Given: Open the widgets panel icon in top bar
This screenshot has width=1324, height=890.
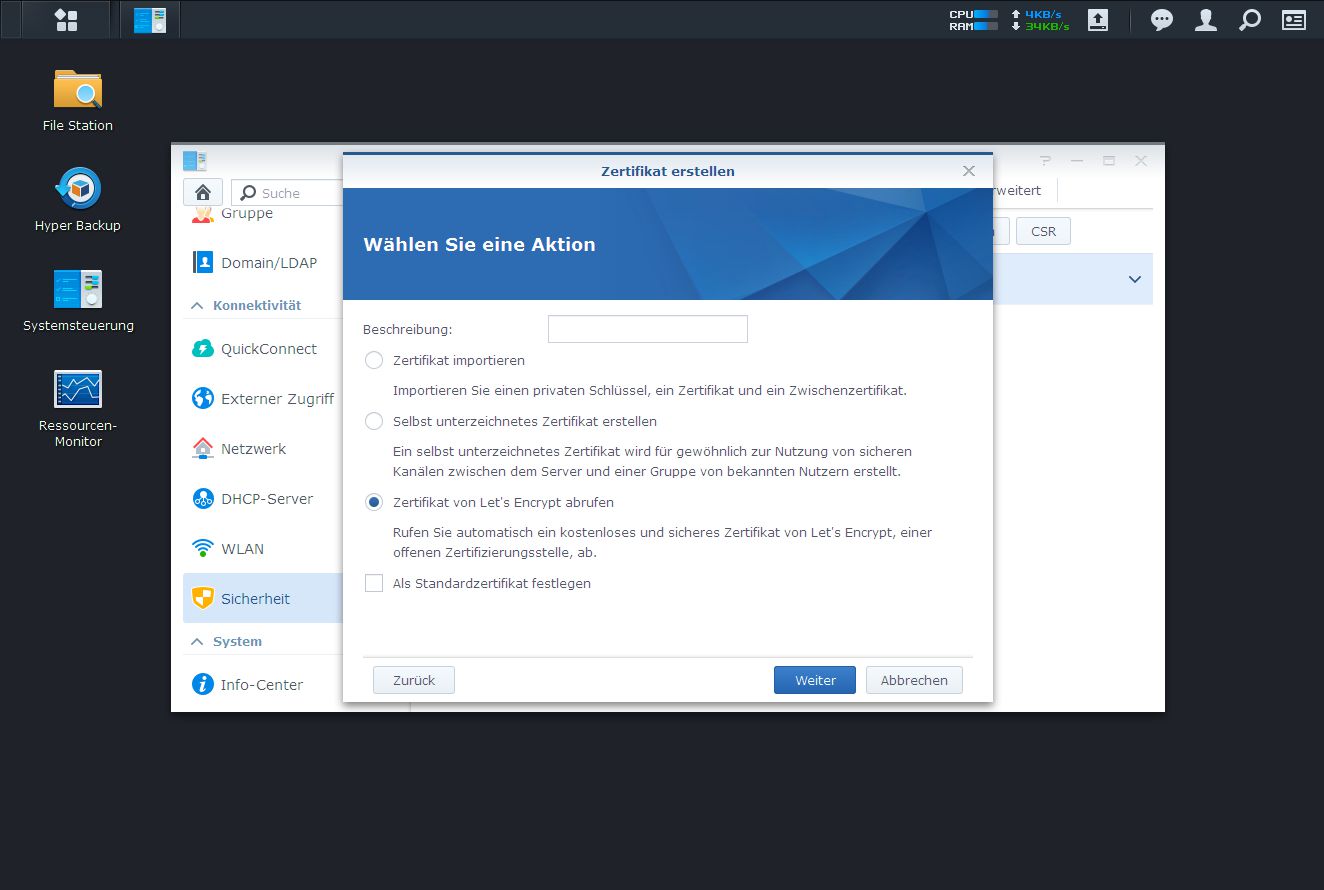Looking at the screenshot, I should tap(1294, 20).
